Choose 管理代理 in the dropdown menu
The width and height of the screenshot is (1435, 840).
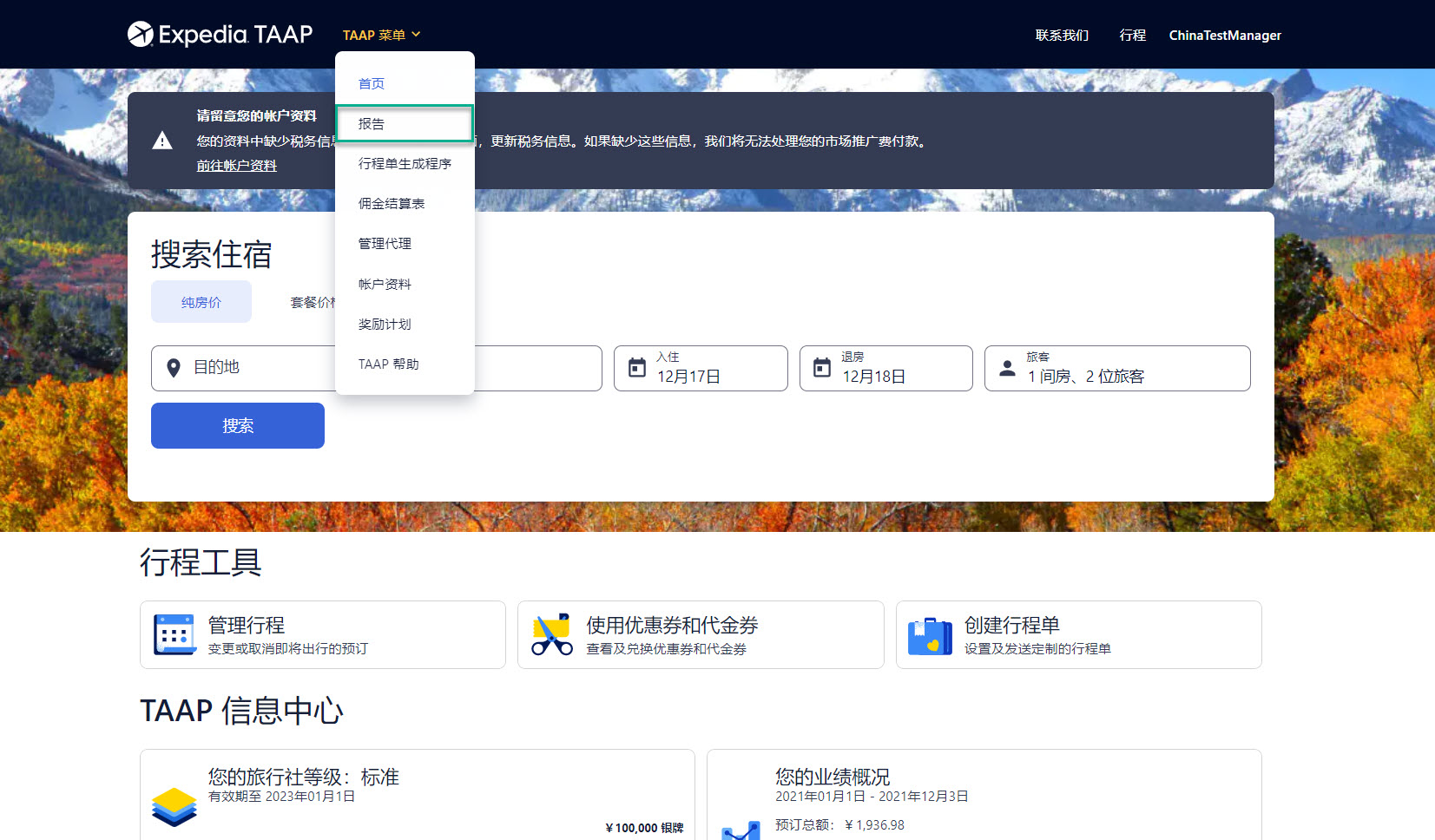pyautogui.click(x=405, y=243)
